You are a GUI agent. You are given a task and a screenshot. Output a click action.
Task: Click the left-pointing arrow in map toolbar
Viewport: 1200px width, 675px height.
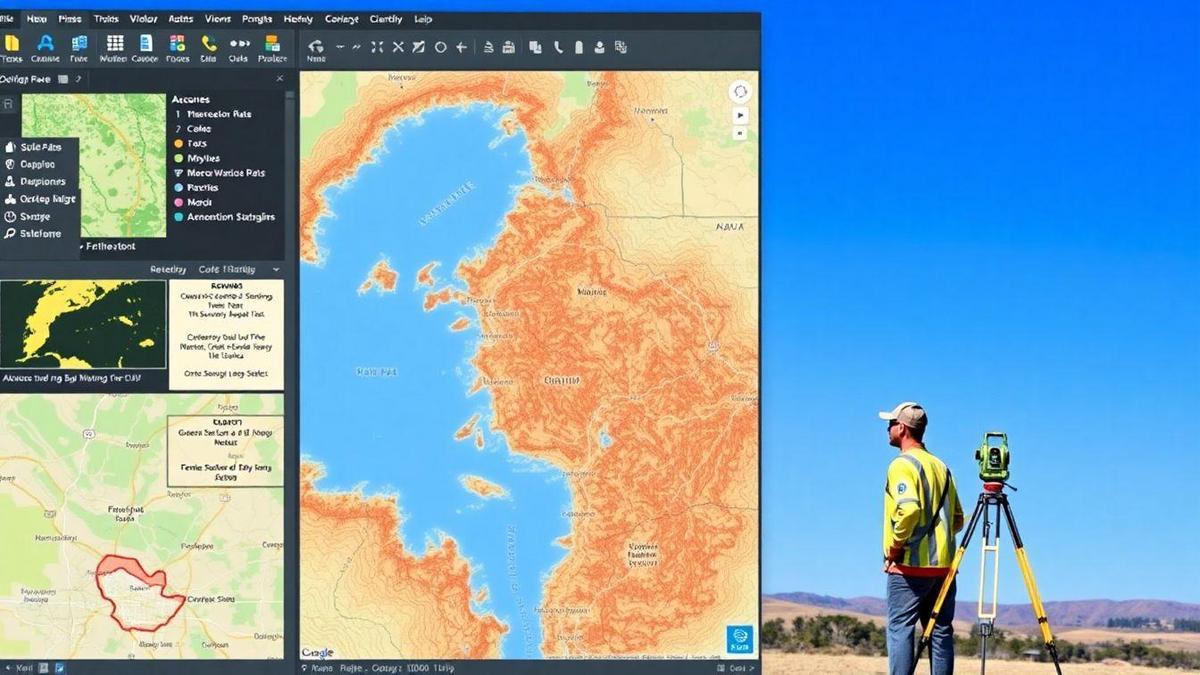(461, 46)
